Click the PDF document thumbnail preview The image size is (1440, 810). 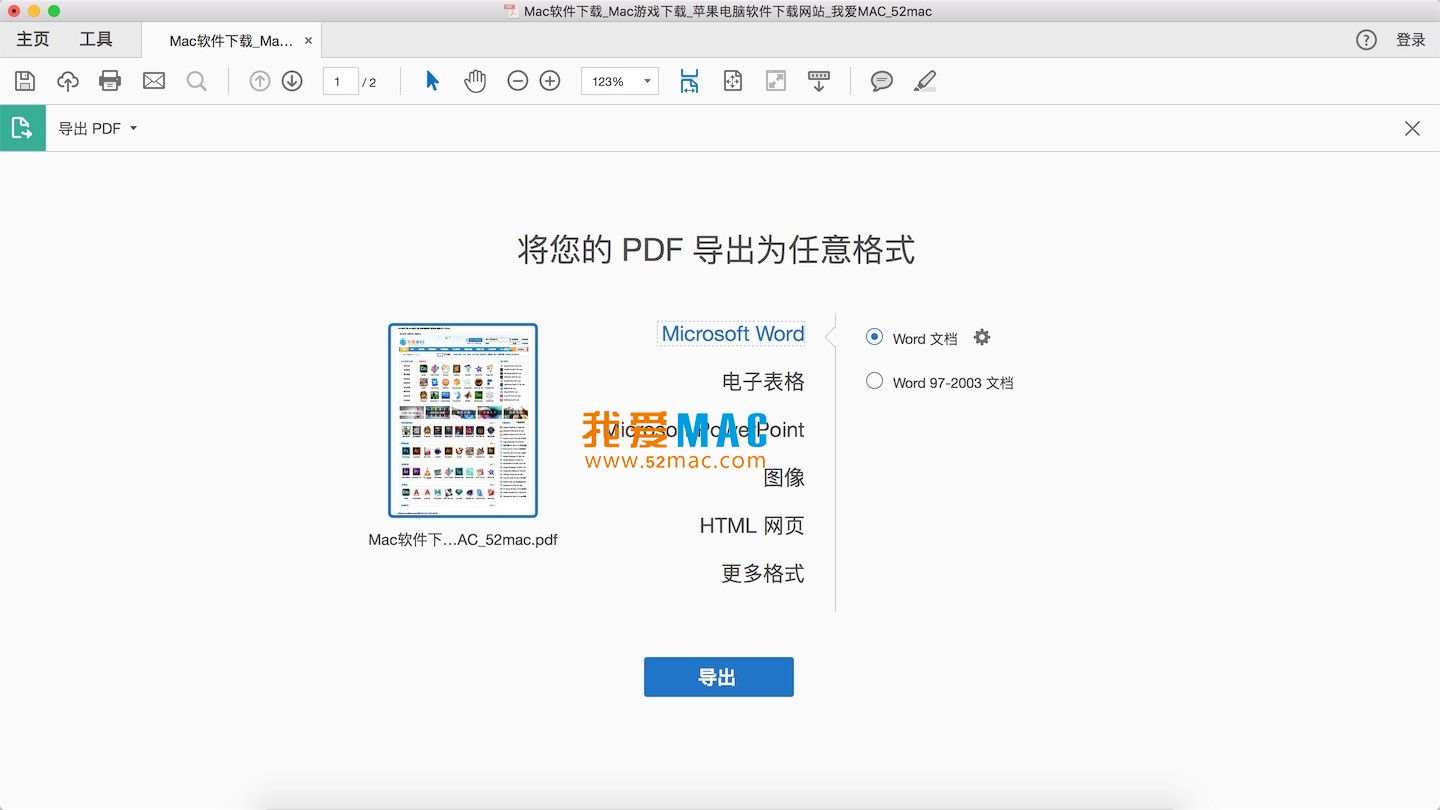[x=463, y=420]
